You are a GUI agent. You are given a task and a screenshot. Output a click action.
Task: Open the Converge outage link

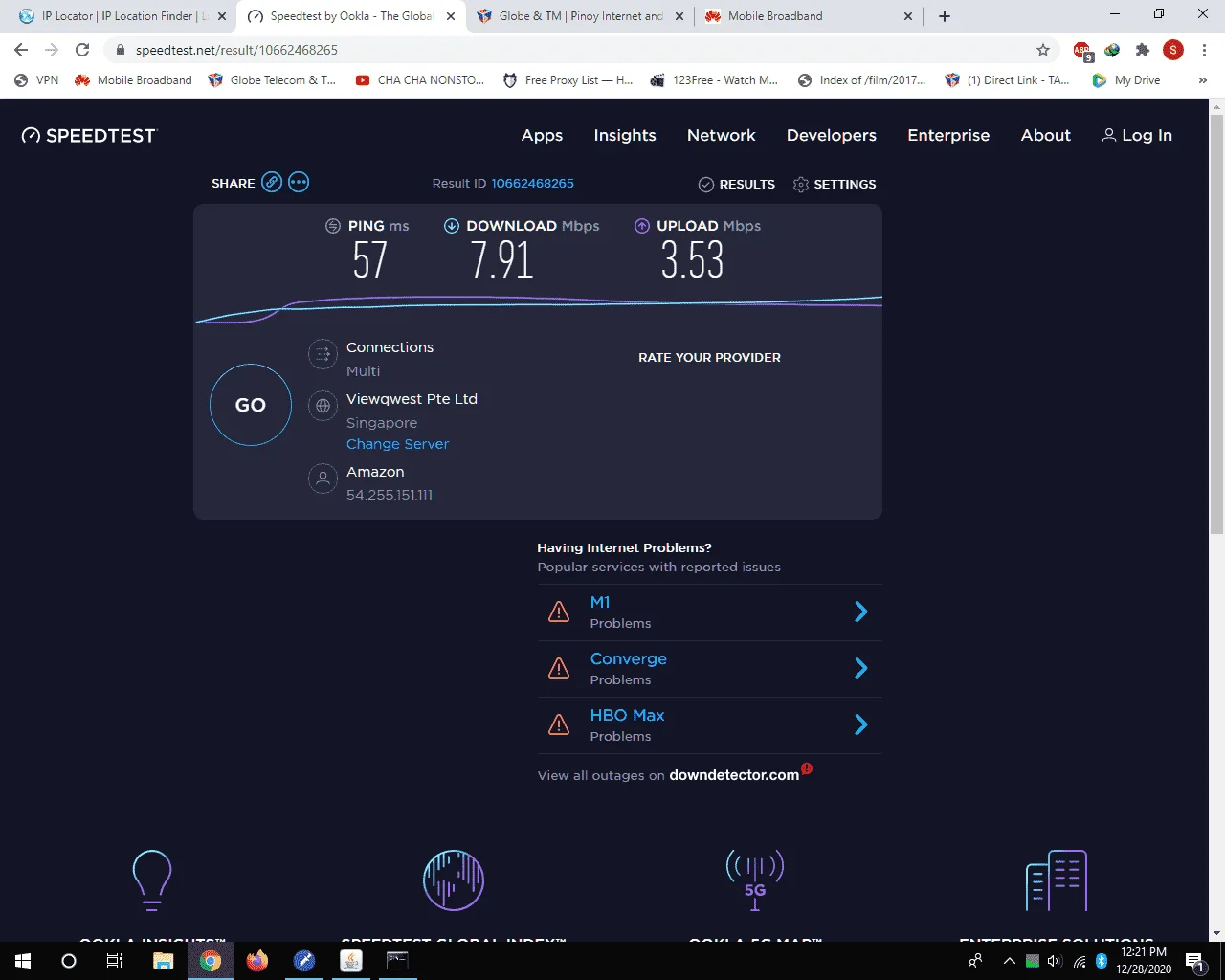629,658
